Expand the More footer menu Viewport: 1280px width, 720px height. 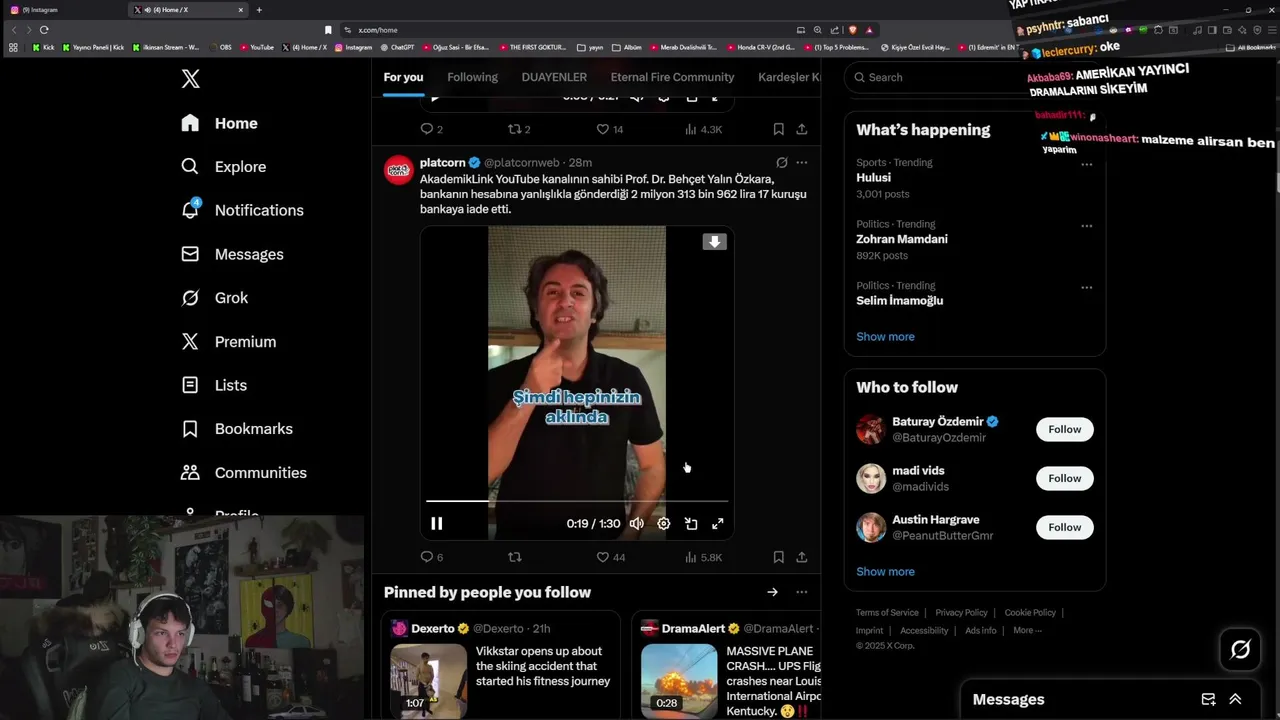pos(1027,631)
